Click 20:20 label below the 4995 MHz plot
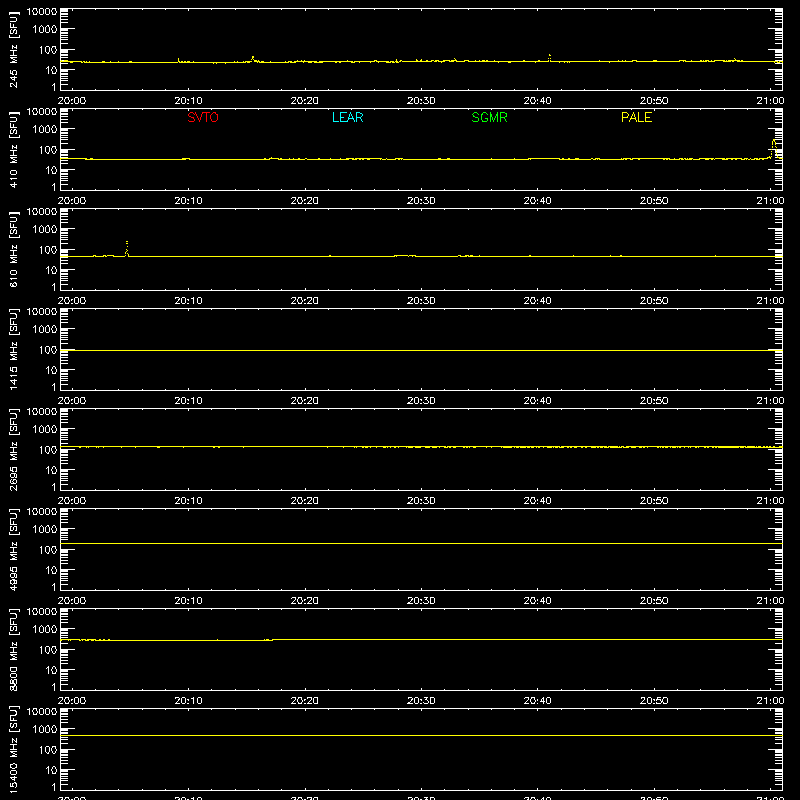This screenshot has height=800, width=800. coord(305,601)
